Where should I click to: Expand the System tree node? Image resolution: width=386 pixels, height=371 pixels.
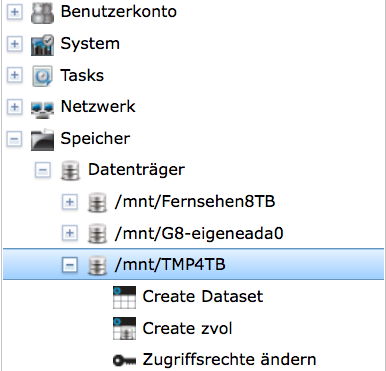pyautogui.click(x=14, y=44)
